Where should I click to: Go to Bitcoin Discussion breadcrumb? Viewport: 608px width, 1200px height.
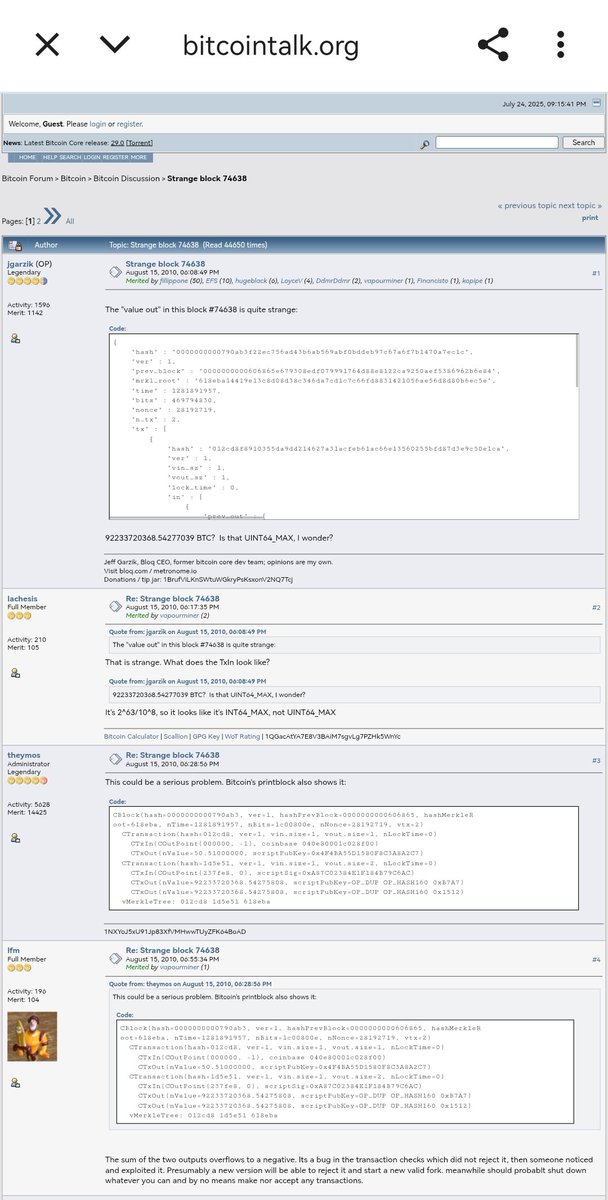[126, 178]
